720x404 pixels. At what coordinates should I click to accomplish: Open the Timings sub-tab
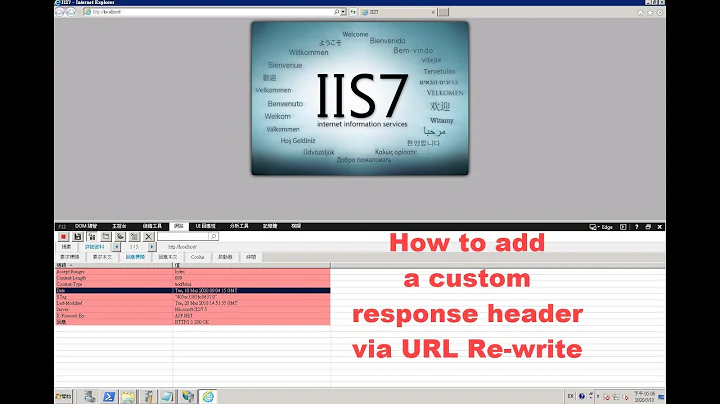[x=251, y=257]
